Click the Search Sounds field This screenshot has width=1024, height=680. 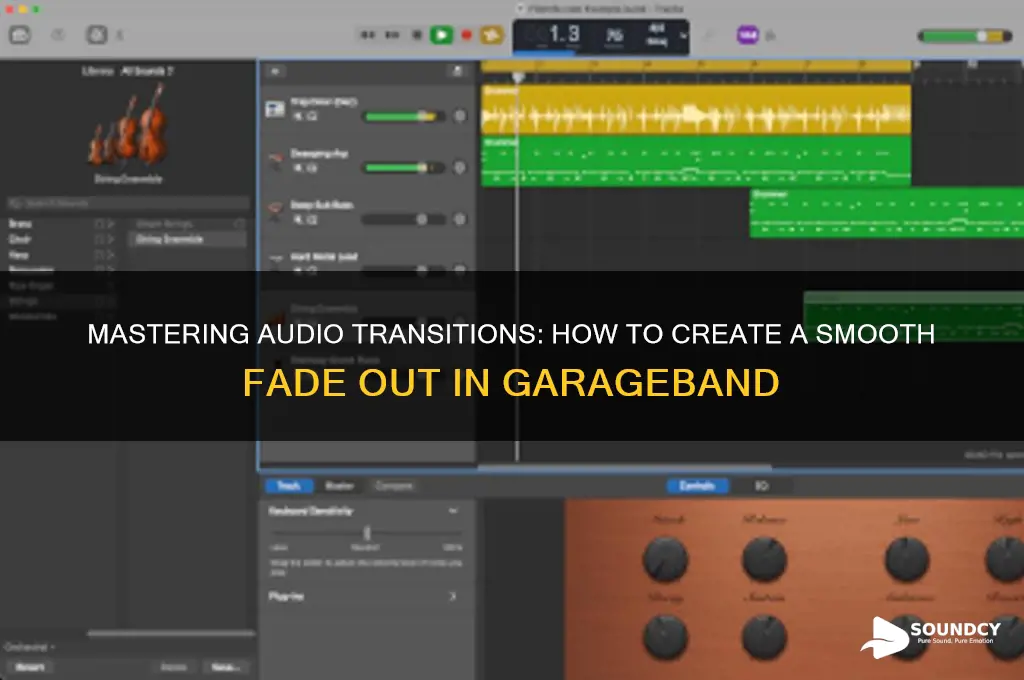pos(128,203)
